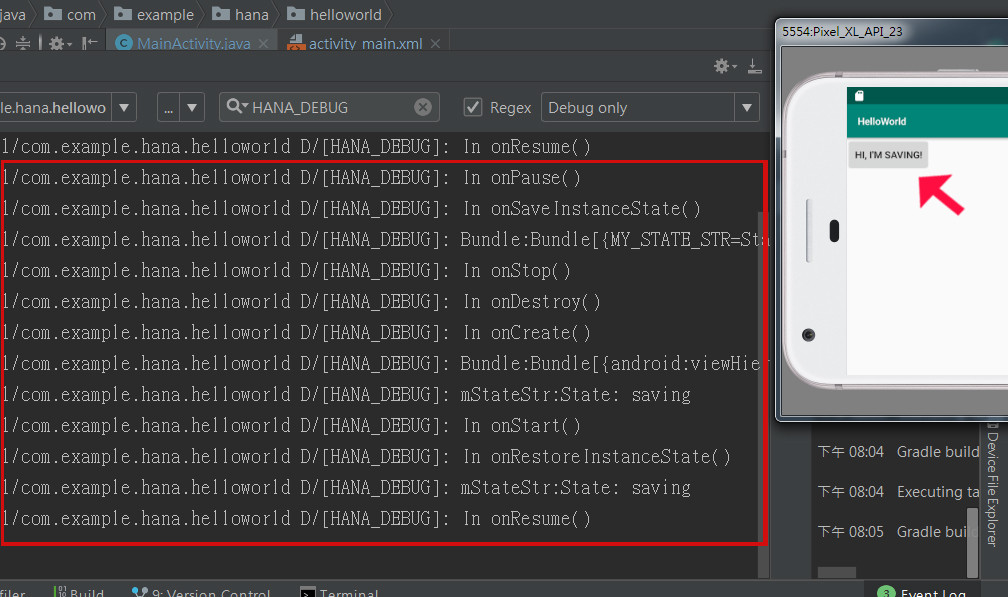This screenshot has height=597, width=1008.
Task: Open the Event Log tab
Action: [921, 592]
